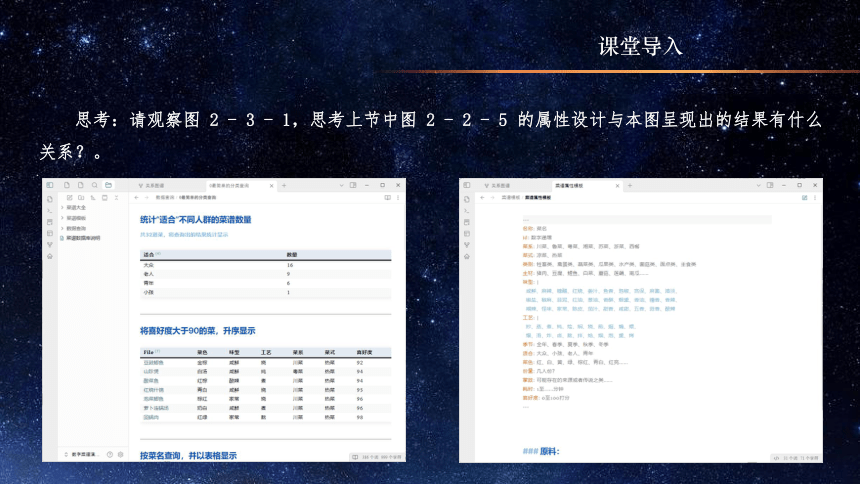The height and width of the screenshot is (484, 860).
Task: Collapse all folders in left window explorer
Action: tap(116, 198)
